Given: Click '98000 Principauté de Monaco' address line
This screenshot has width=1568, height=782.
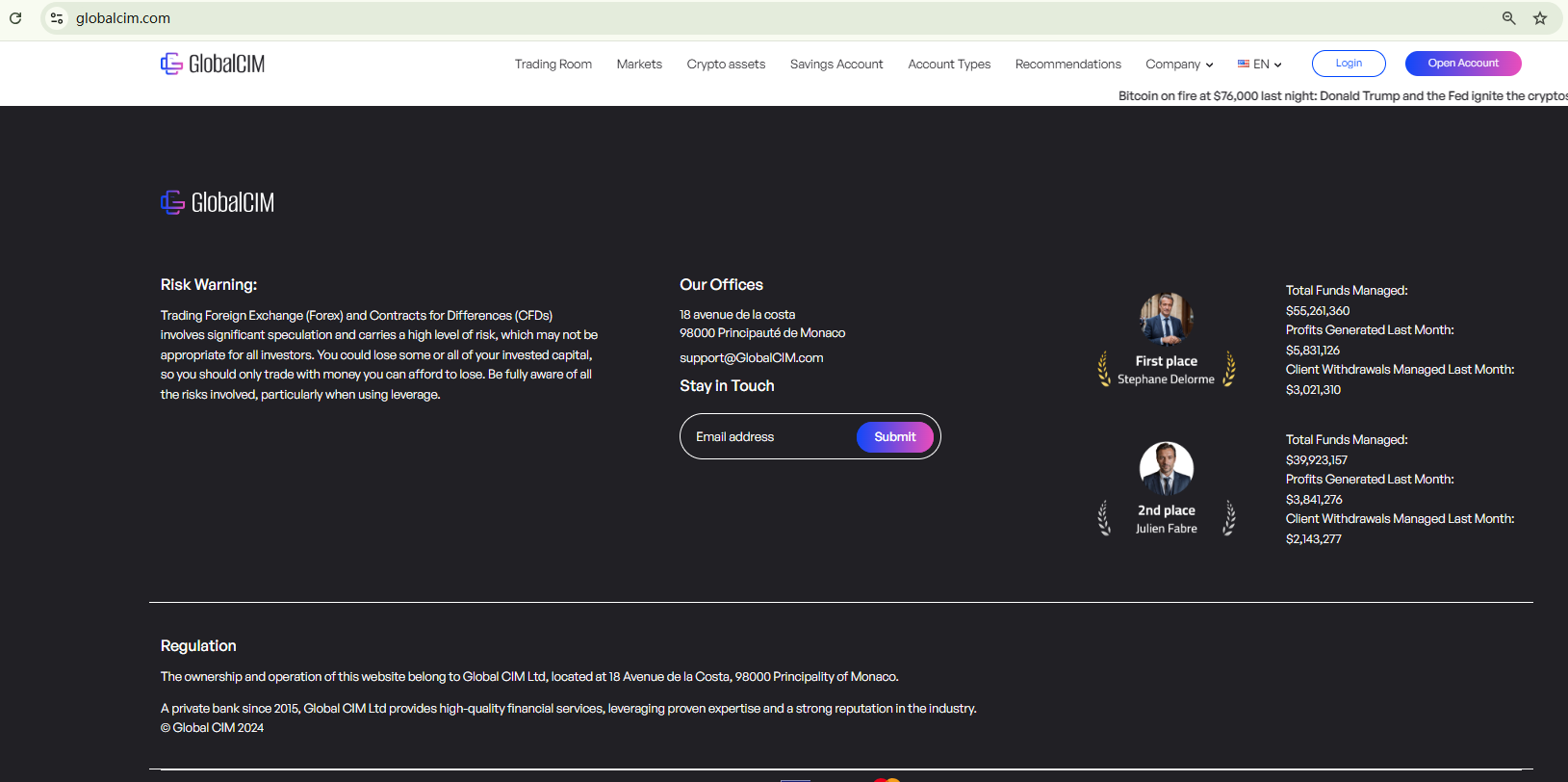Looking at the screenshot, I should pyautogui.click(x=762, y=333).
